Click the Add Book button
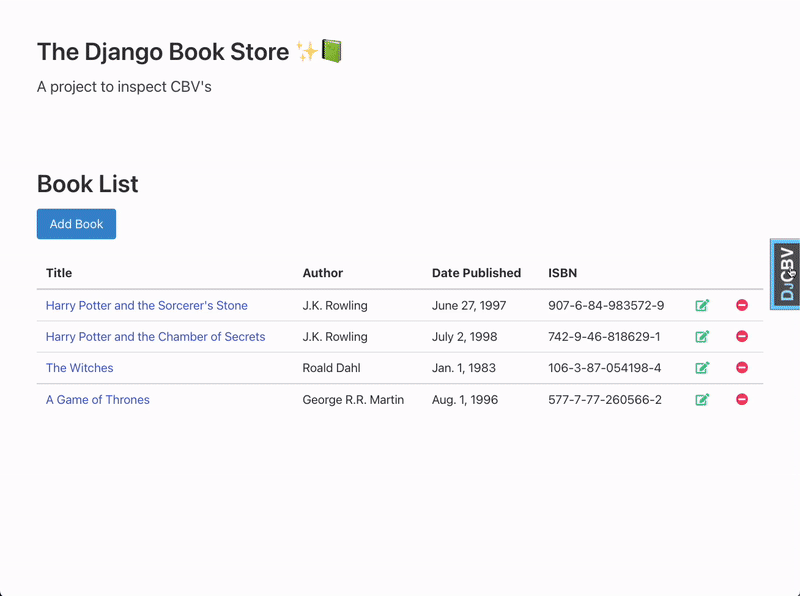 tap(76, 224)
